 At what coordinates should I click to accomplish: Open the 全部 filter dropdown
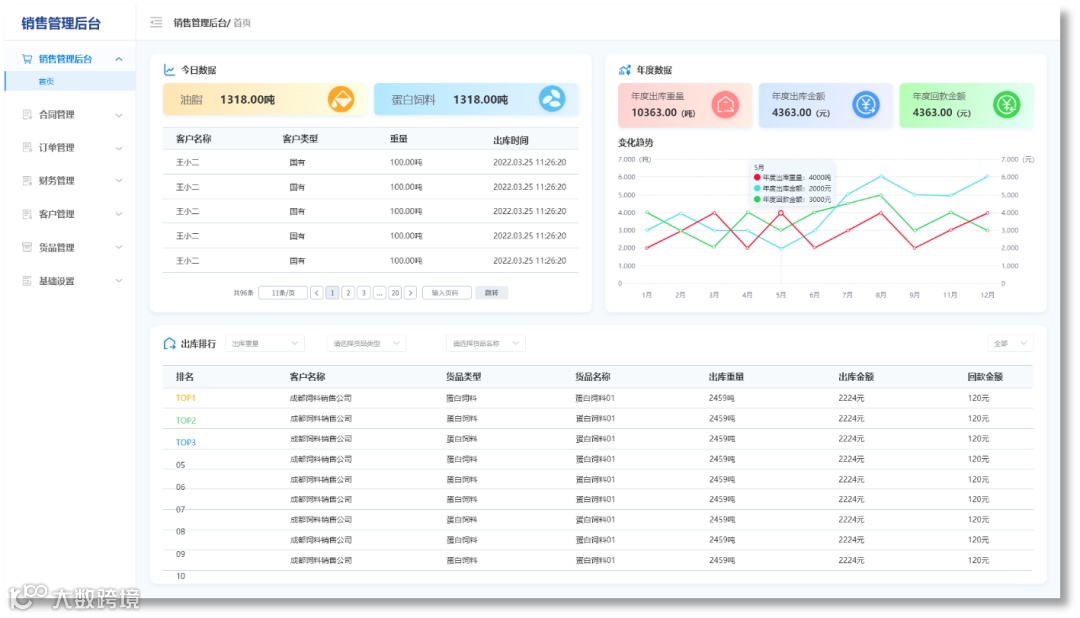(x=1010, y=344)
